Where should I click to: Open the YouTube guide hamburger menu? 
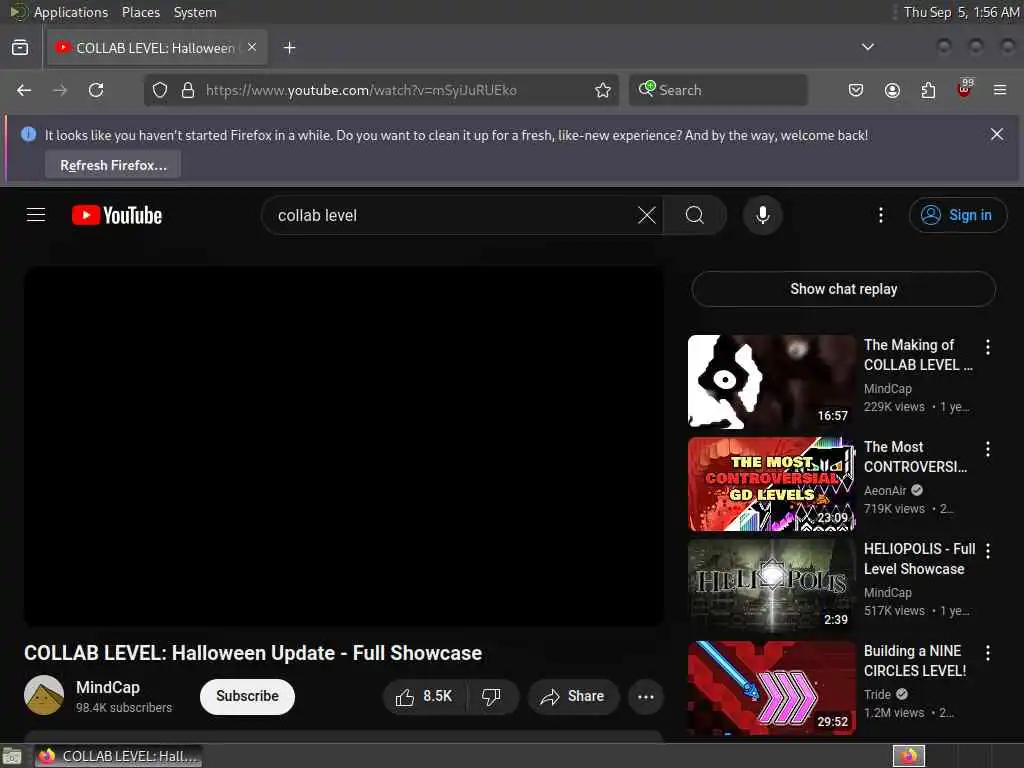pyautogui.click(x=36, y=215)
